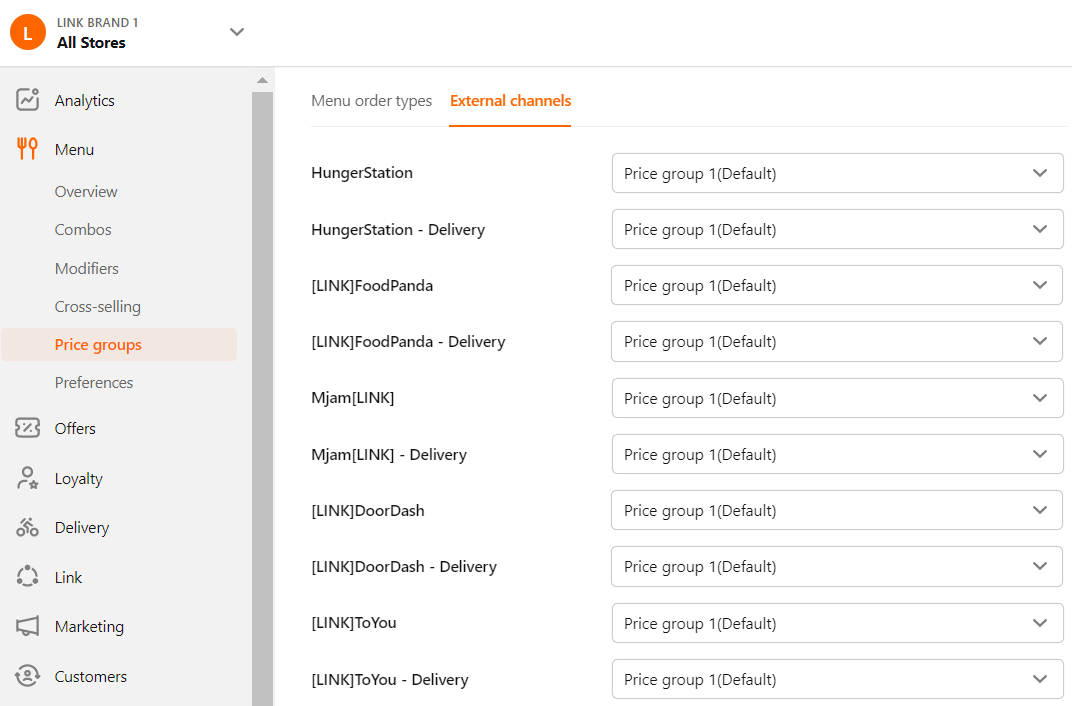This screenshot has width=1072, height=706.
Task: Click the Customers headset icon
Action: click(x=27, y=675)
